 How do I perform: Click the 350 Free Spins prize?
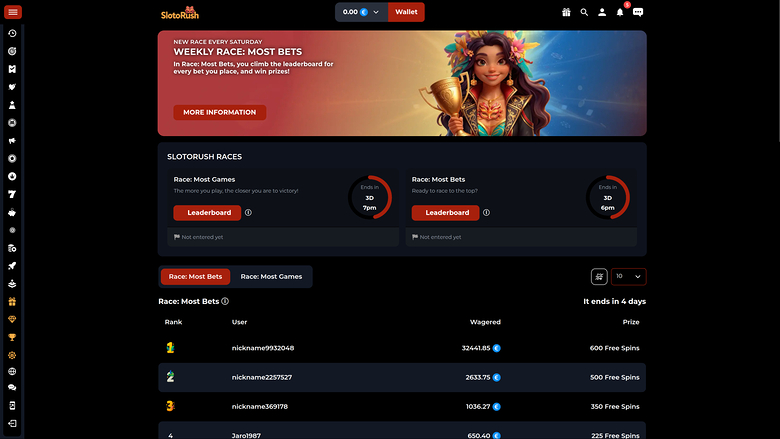(x=615, y=406)
